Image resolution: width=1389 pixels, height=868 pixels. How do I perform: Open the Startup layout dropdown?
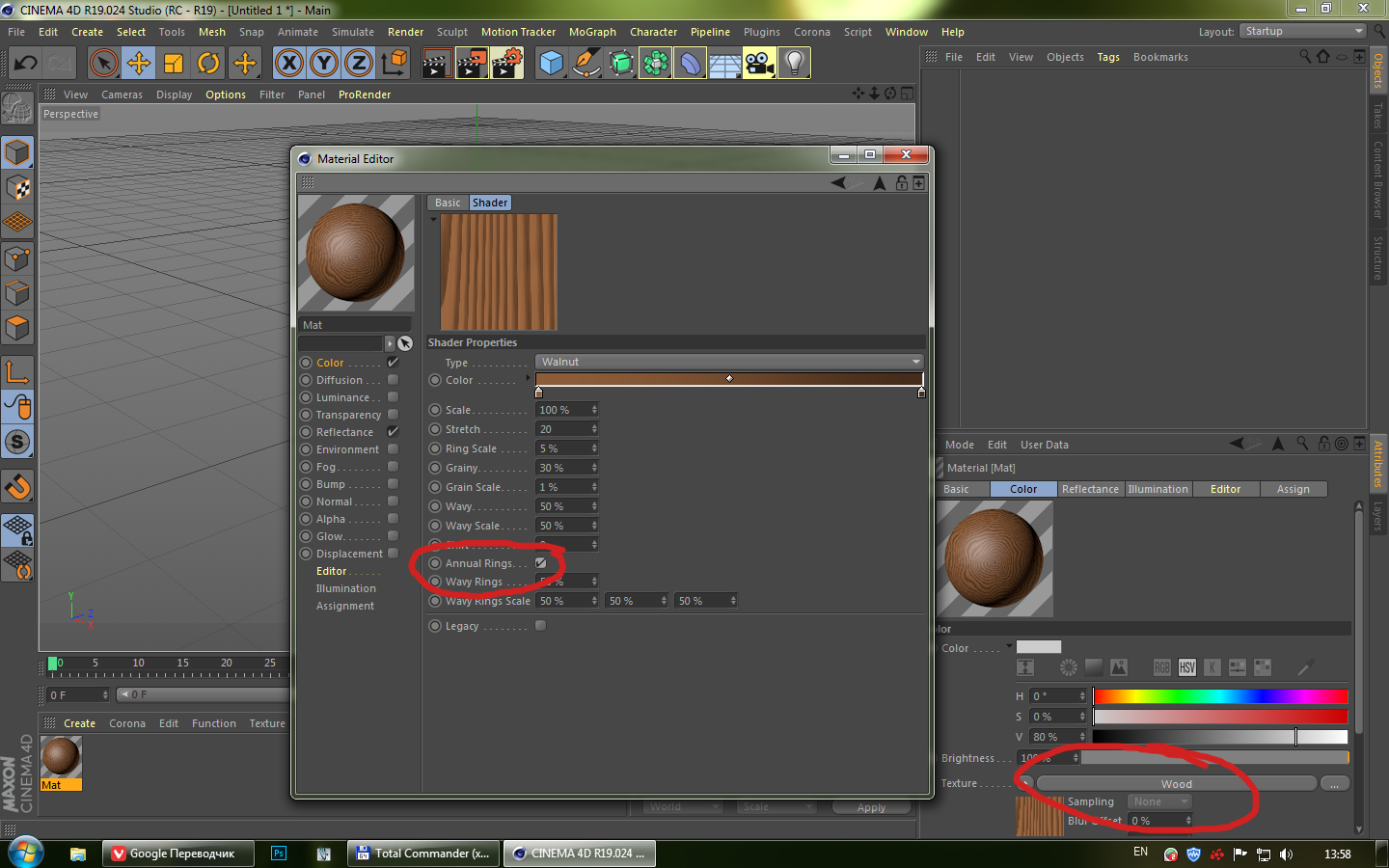tap(1302, 31)
